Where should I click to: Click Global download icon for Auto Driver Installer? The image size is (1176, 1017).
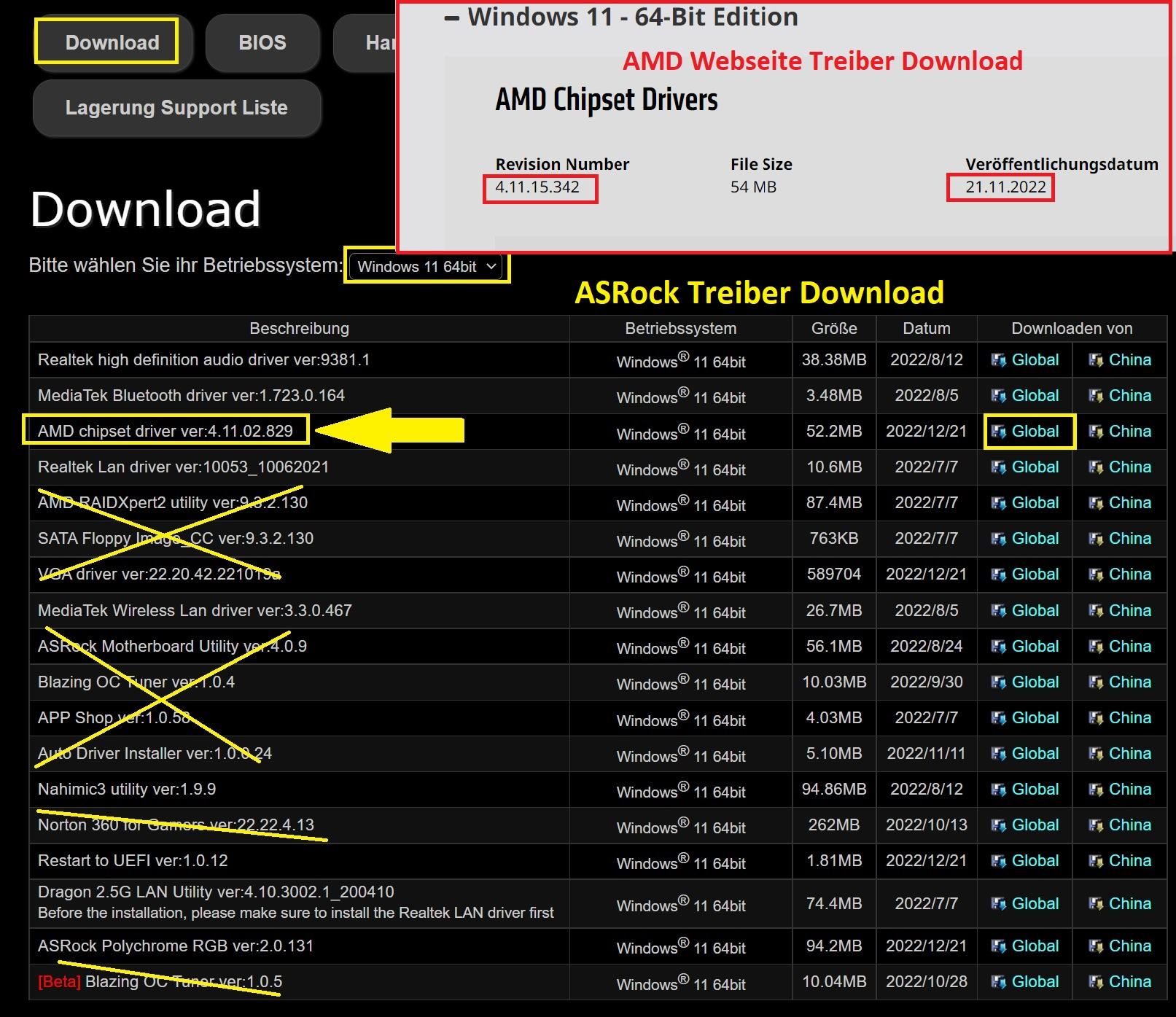(x=998, y=754)
